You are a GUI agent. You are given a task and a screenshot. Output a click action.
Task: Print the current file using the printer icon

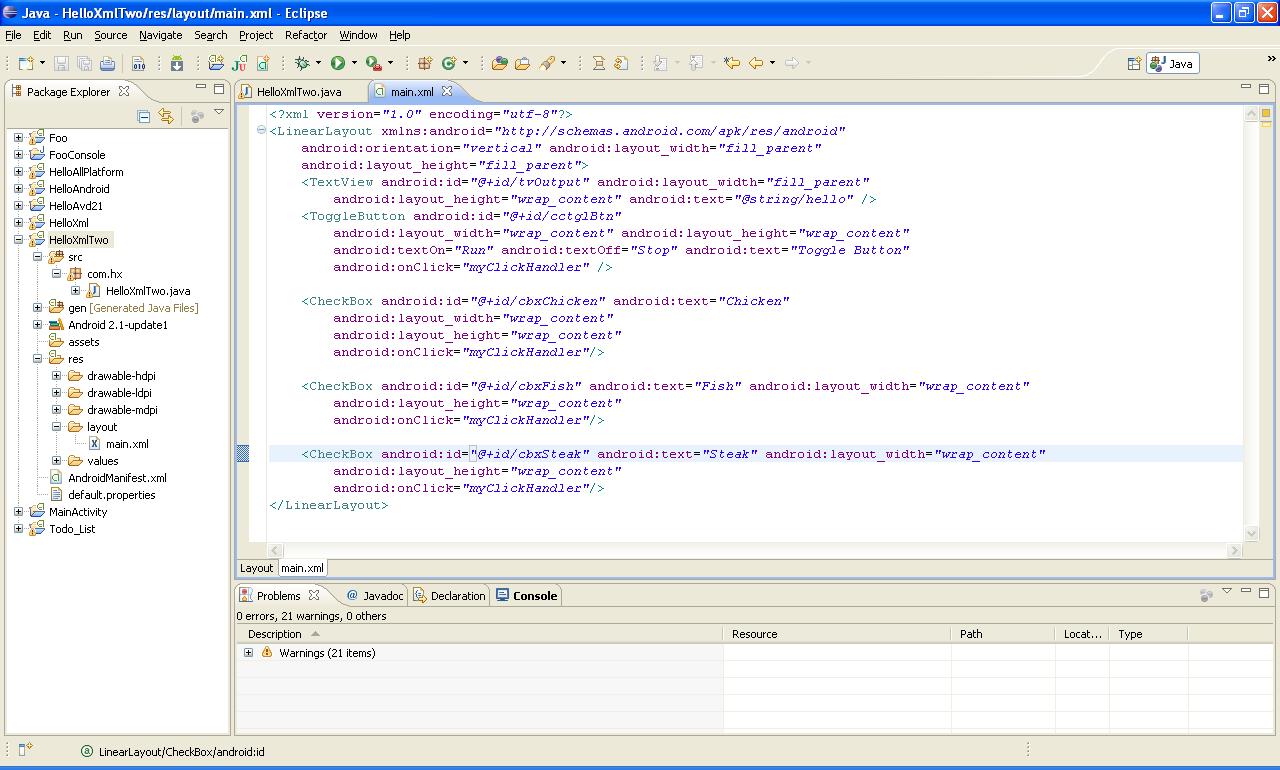pos(108,62)
